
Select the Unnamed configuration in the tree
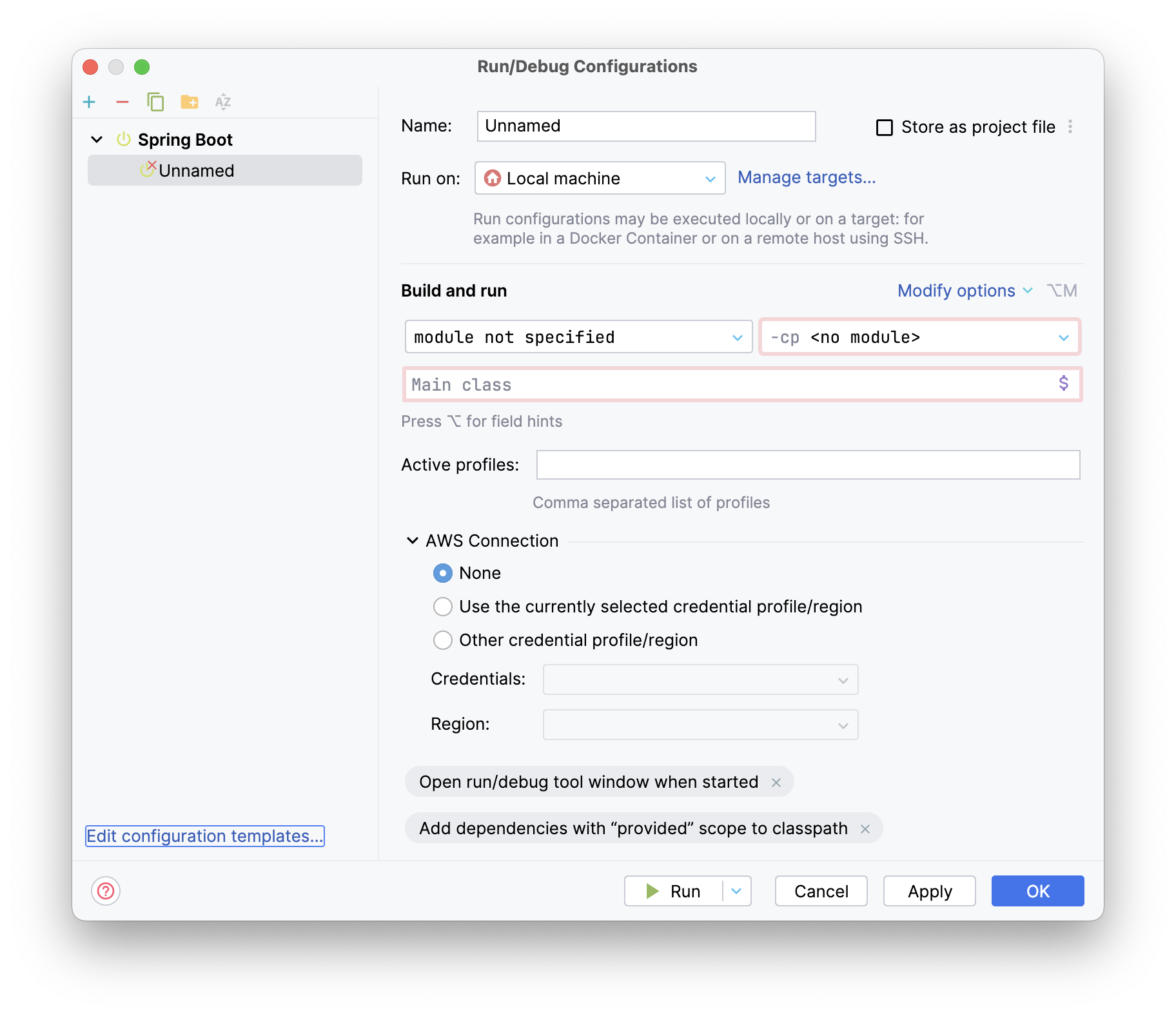coord(225,170)
